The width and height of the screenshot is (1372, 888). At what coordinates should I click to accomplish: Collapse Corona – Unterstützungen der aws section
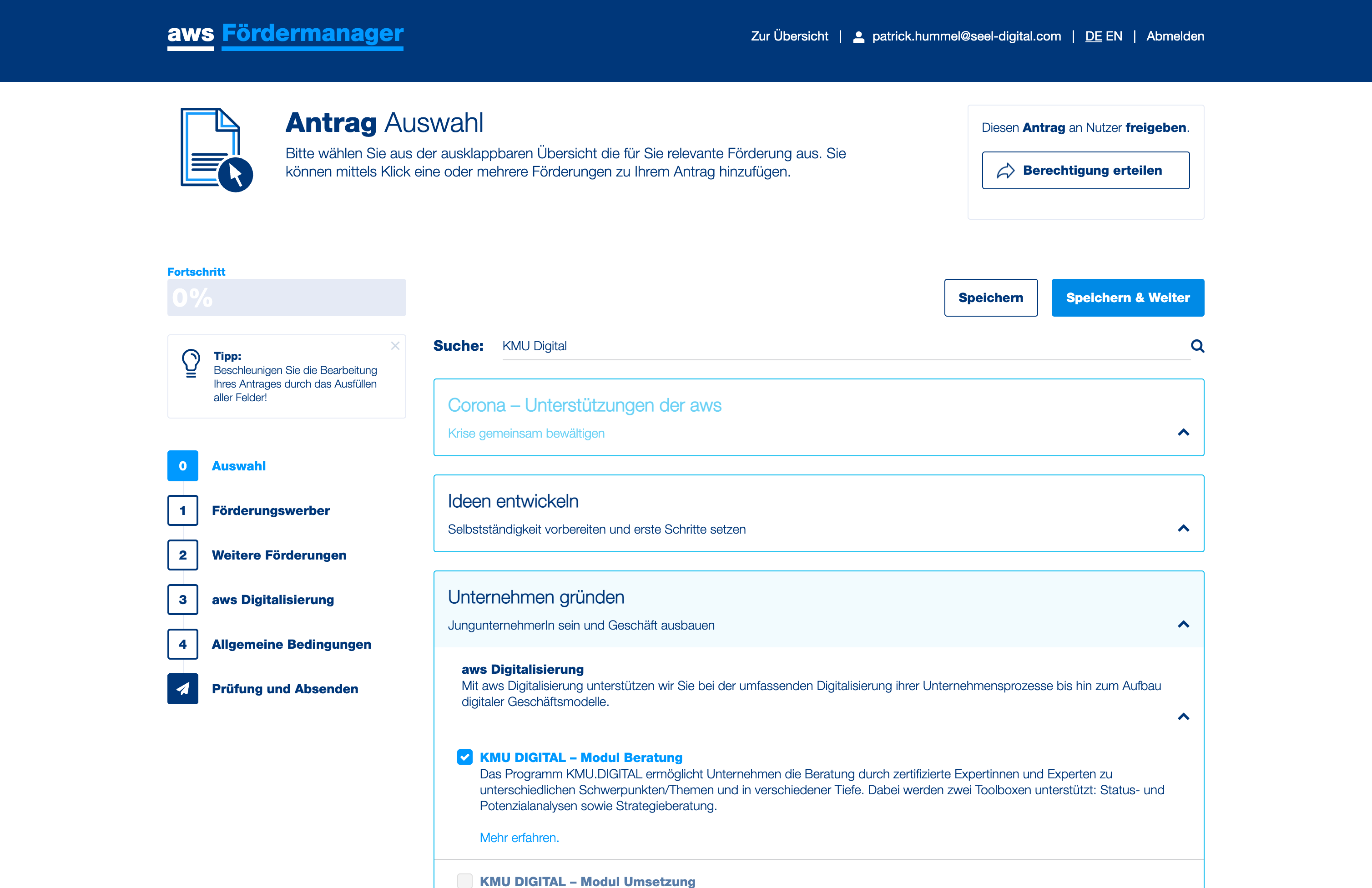(x=1184, y=433)
